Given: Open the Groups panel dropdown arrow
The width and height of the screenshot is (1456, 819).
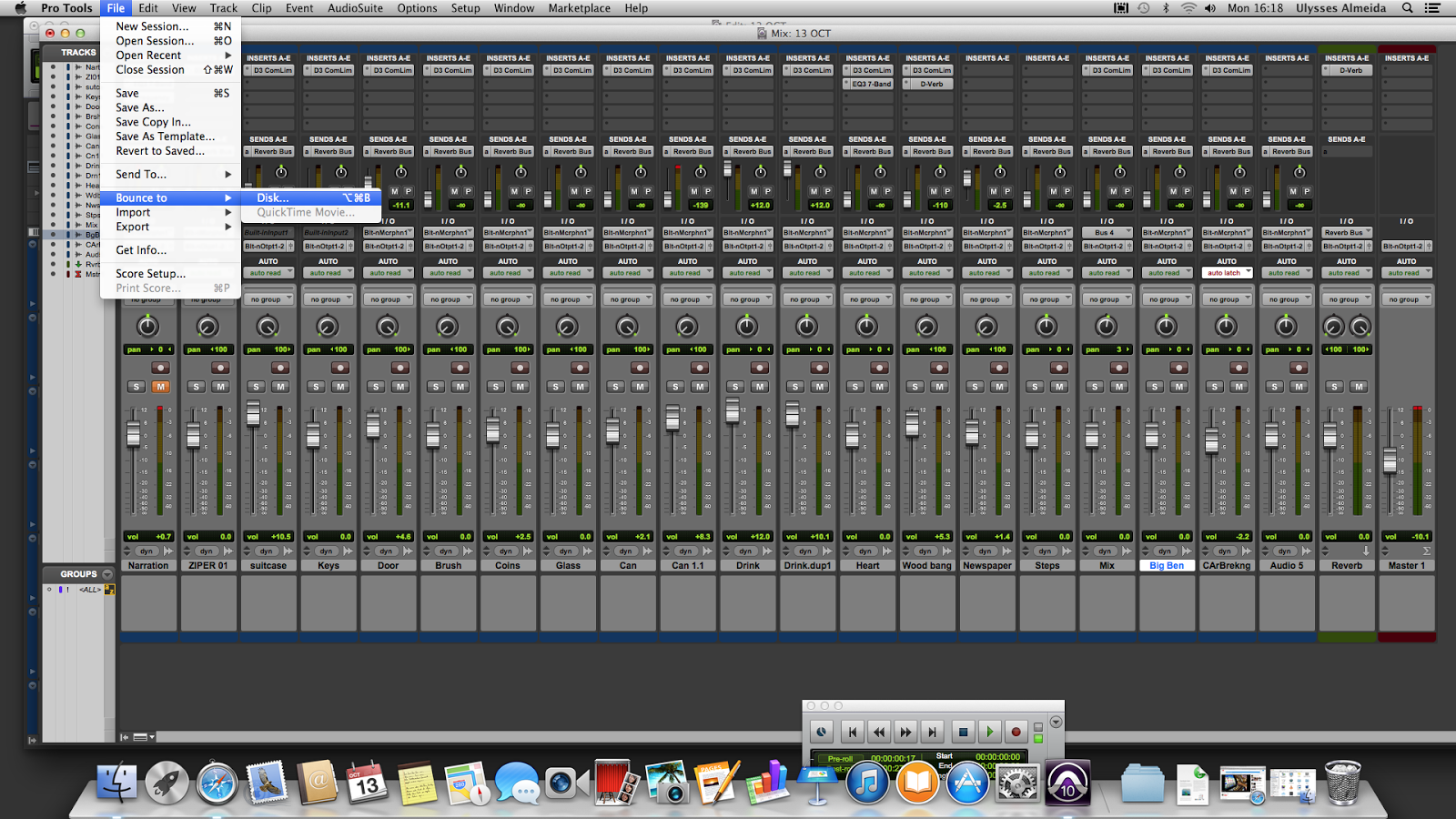Looking at the screenshot, I should point(107,574).
